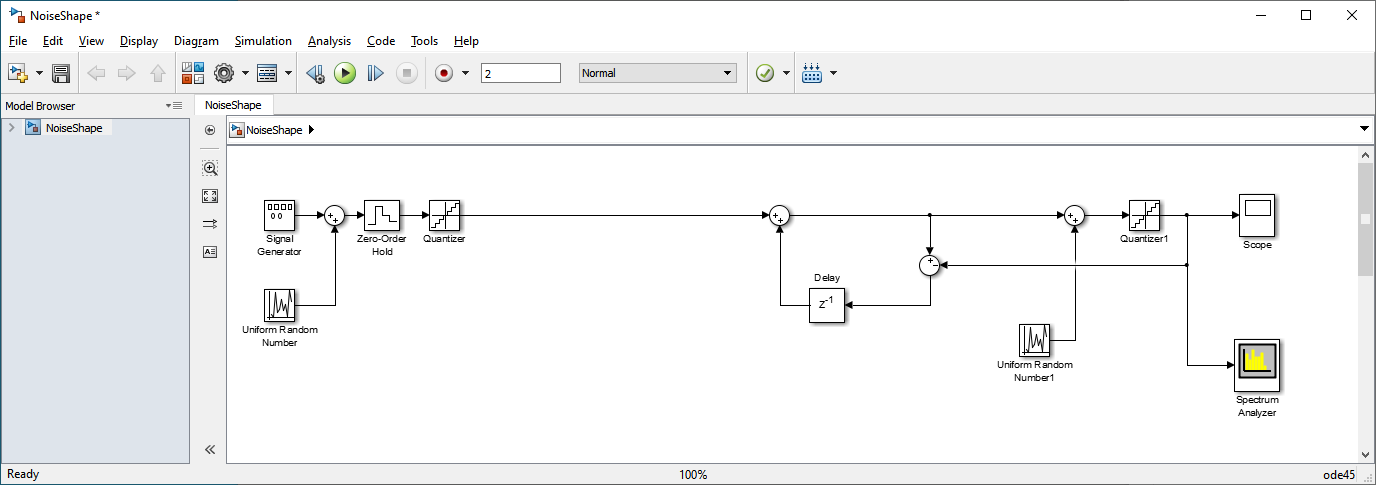The image size is (1376, 485).
Task: Open the Simulation menu
Action: pos(263,41)
